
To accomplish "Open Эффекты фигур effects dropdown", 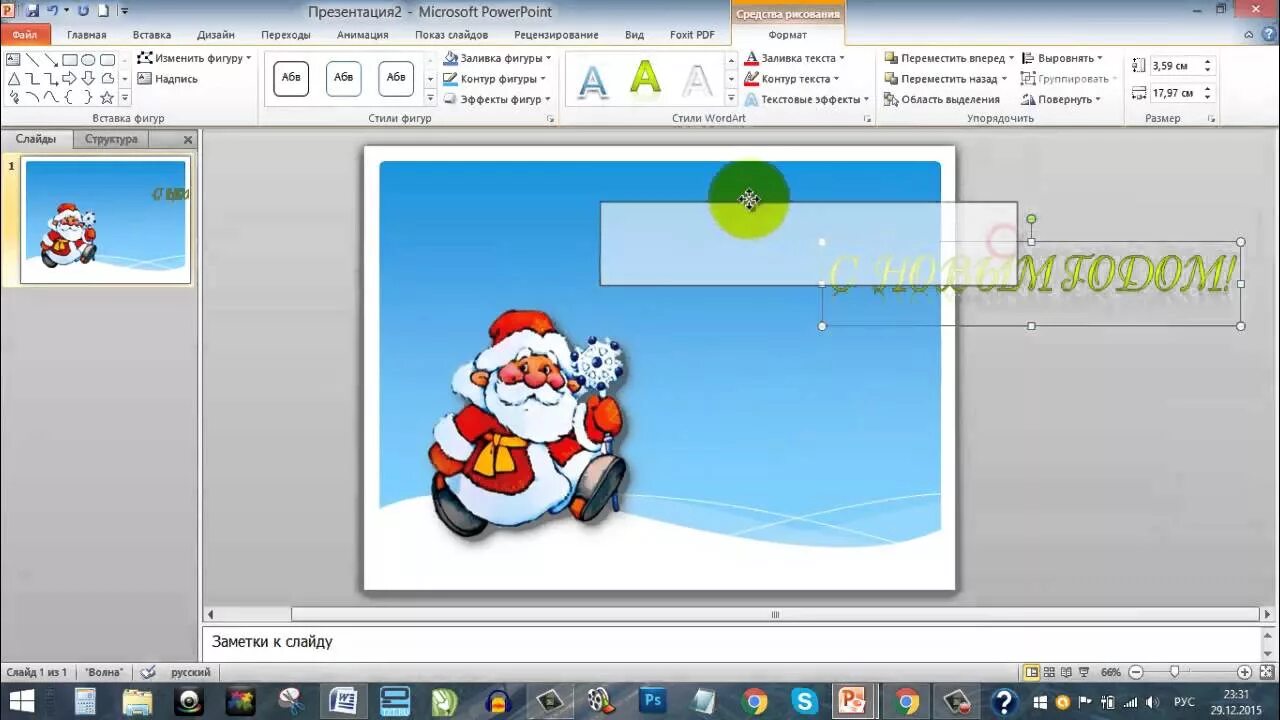I will tap(497, 99).
